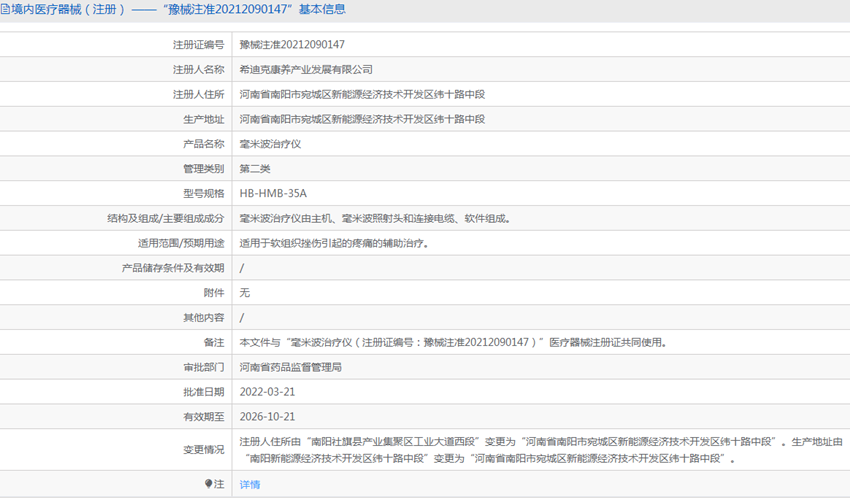The image size is (850, 499).
Task: Click the 注册人住所 address value
Action: (x=362, y=94)
